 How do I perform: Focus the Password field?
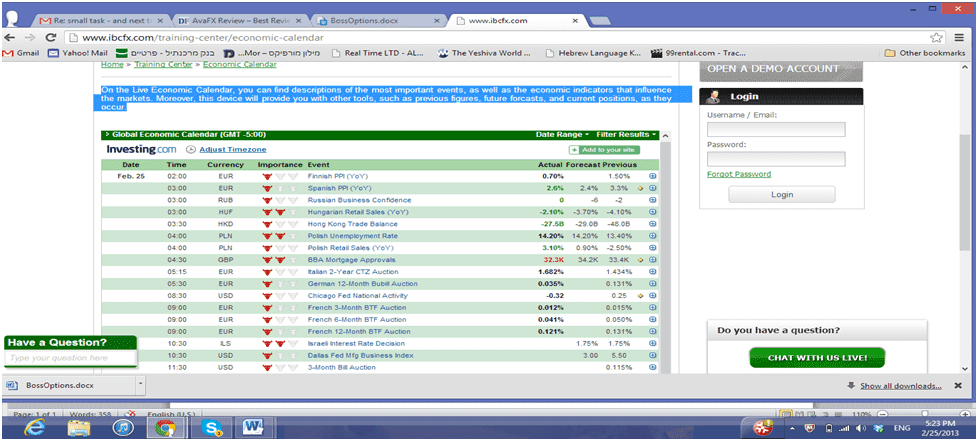click(x=776, y=159)
